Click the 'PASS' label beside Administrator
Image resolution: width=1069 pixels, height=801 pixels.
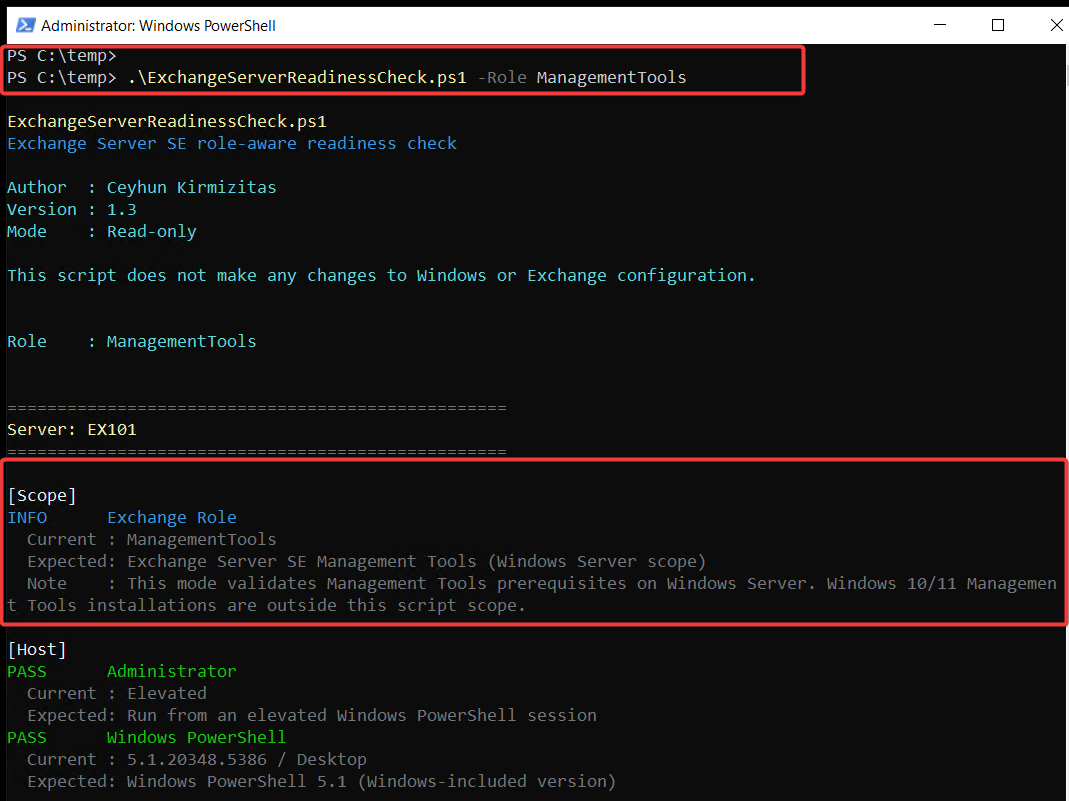pyautogui.click(x=27, y=671)
